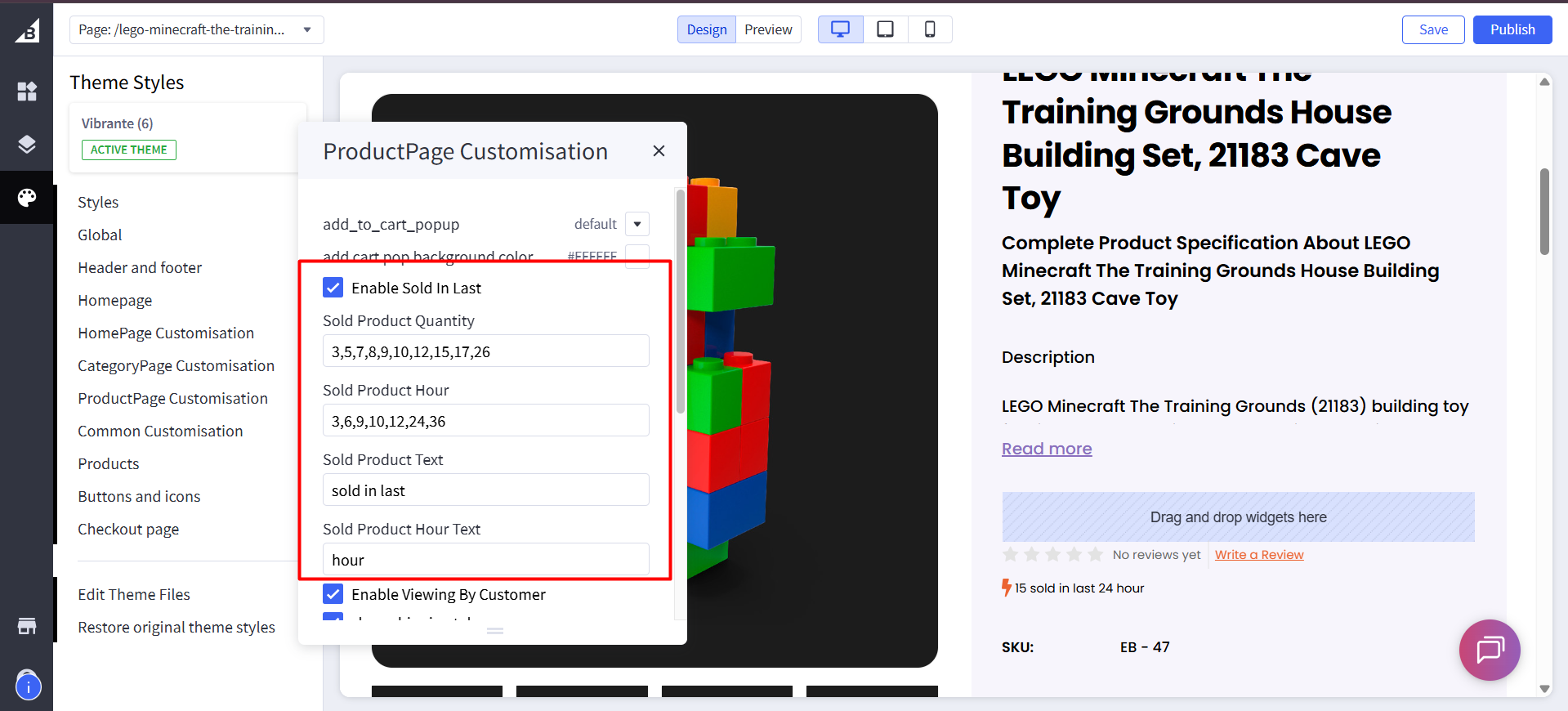The height and width of the screenshot is (711, 1568).
Task: Open Global theme settings
Action: click(100, 235)
